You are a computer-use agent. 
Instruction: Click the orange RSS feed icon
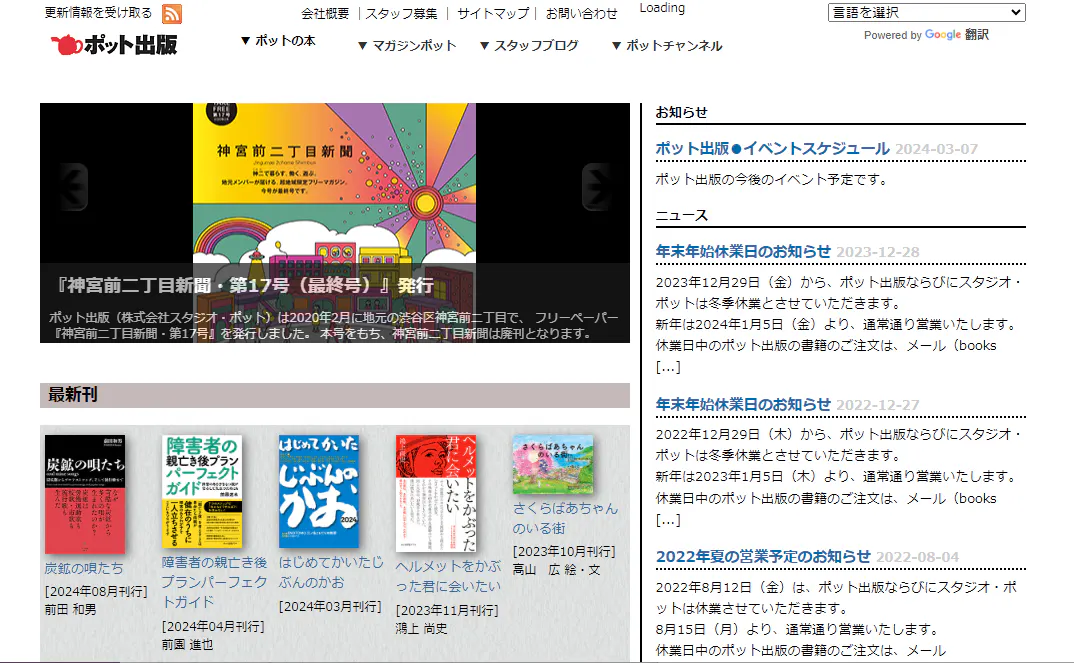(x=172, y=14)
